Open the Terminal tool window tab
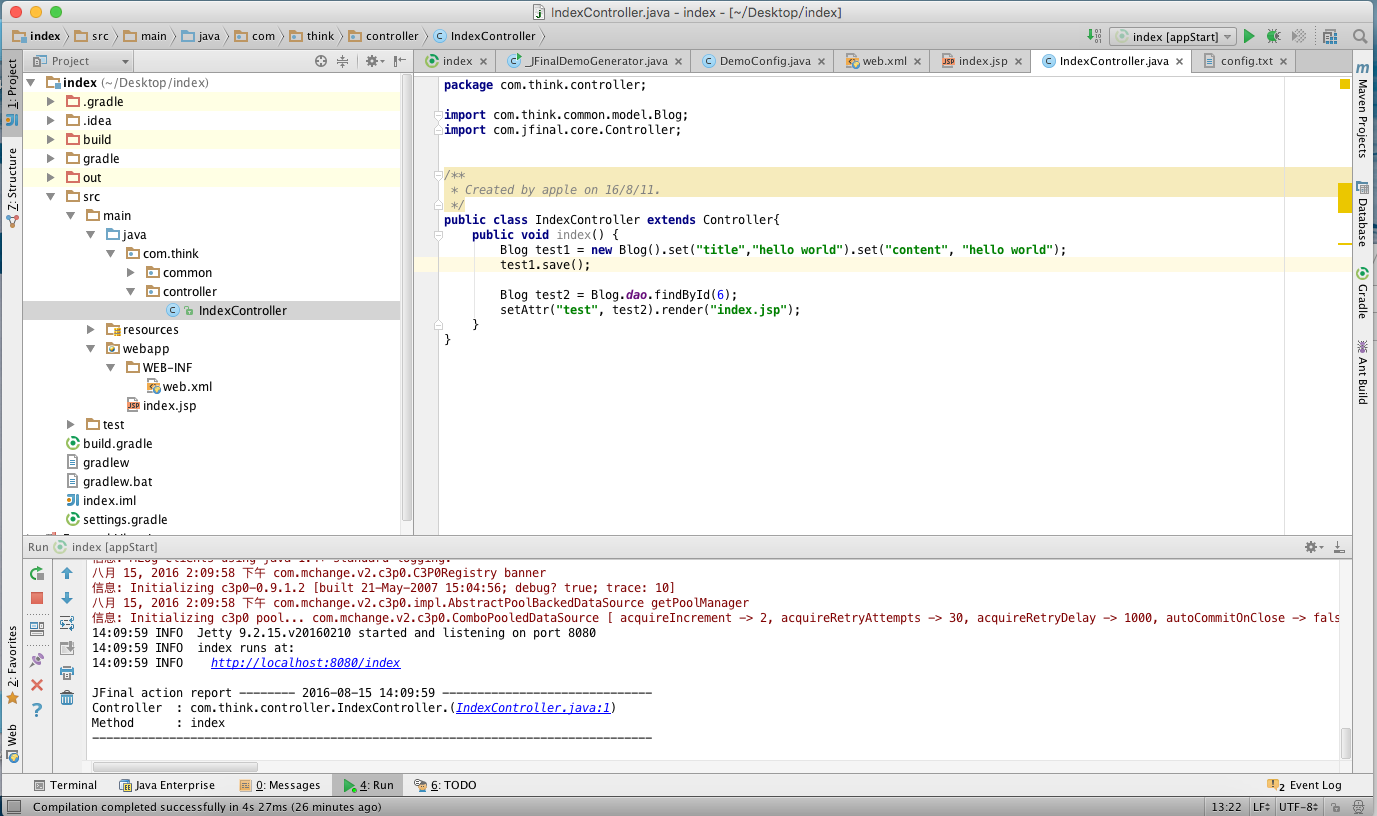 (x=65, y=785)
